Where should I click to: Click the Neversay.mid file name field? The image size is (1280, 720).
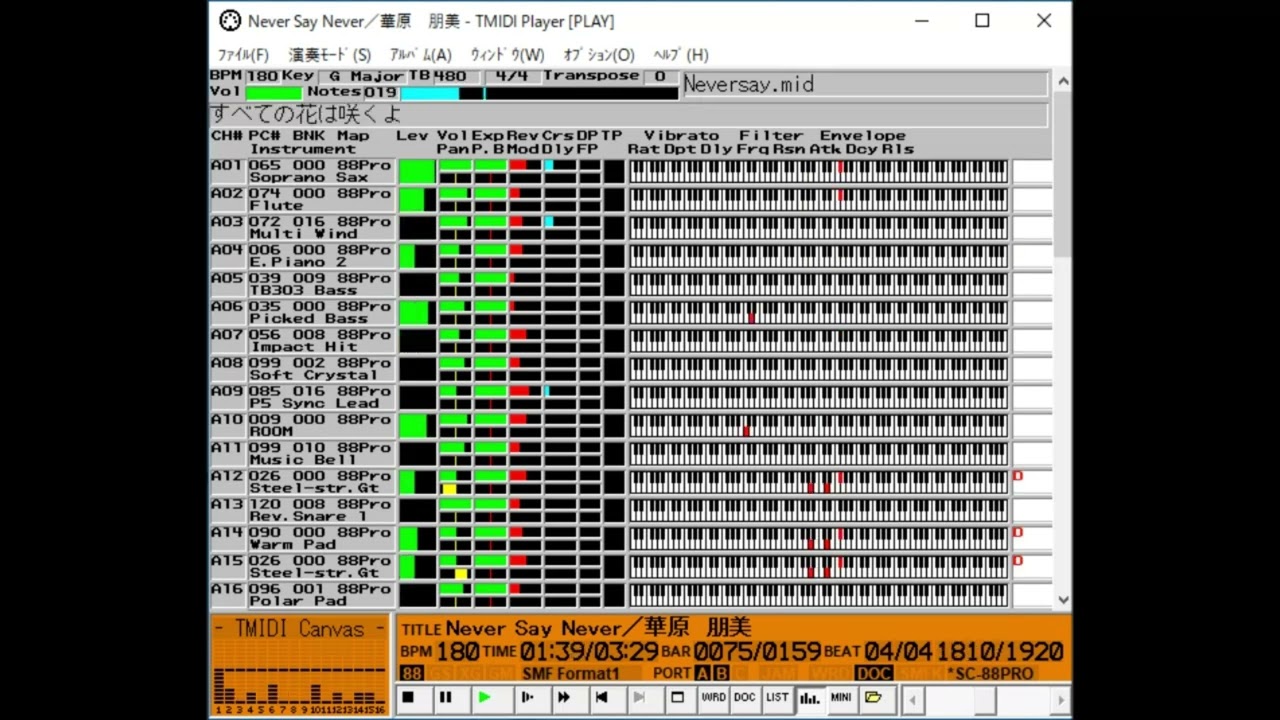864,84
